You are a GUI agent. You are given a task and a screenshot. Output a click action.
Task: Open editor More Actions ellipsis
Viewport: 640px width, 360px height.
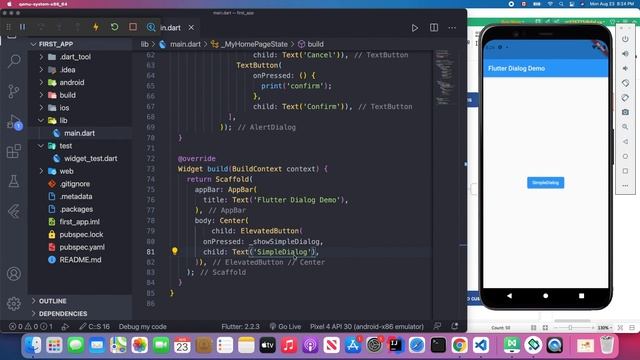pyautogui.click(x=452, y=28)
